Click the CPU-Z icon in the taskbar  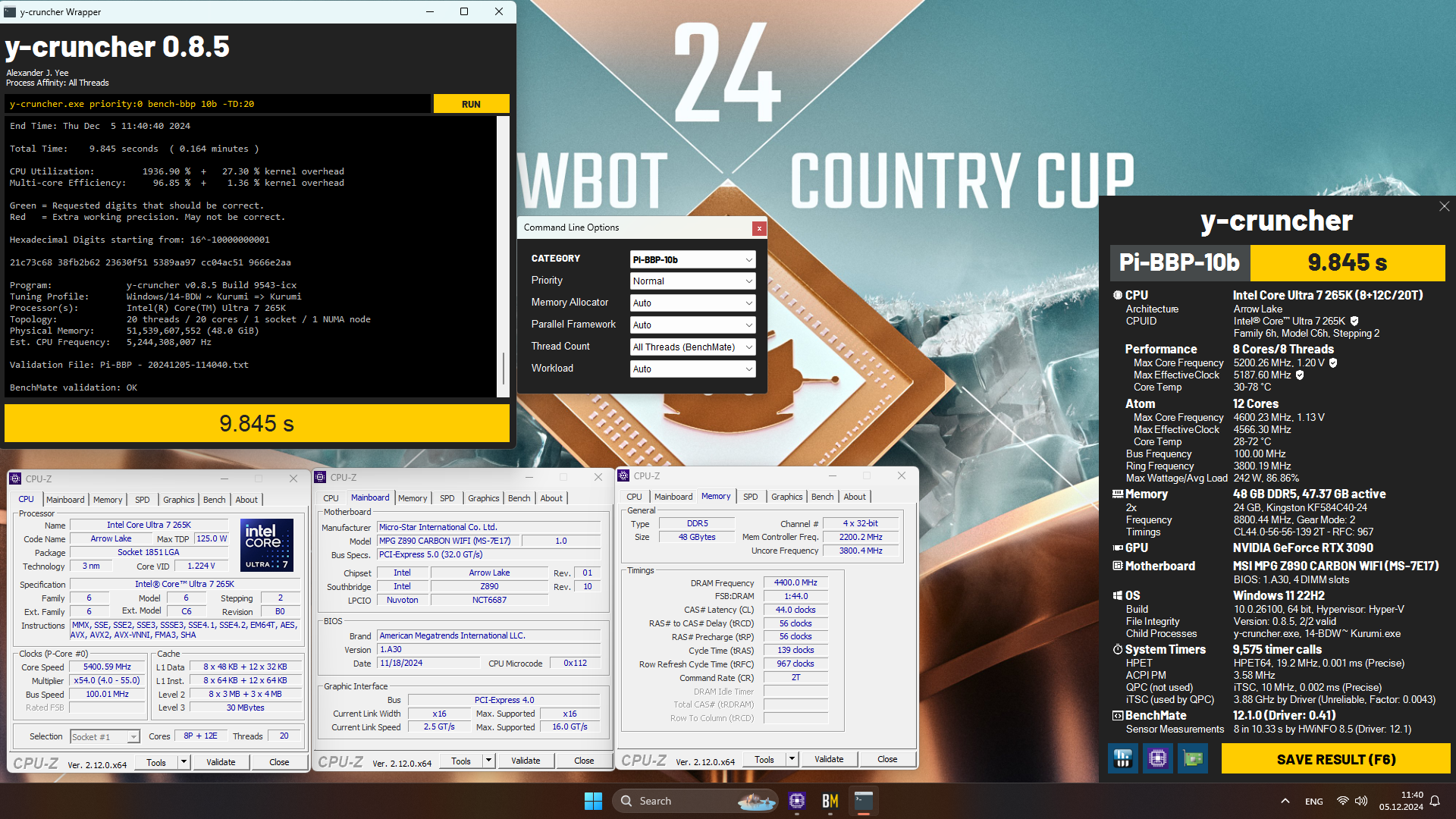(x=796, y=801)
